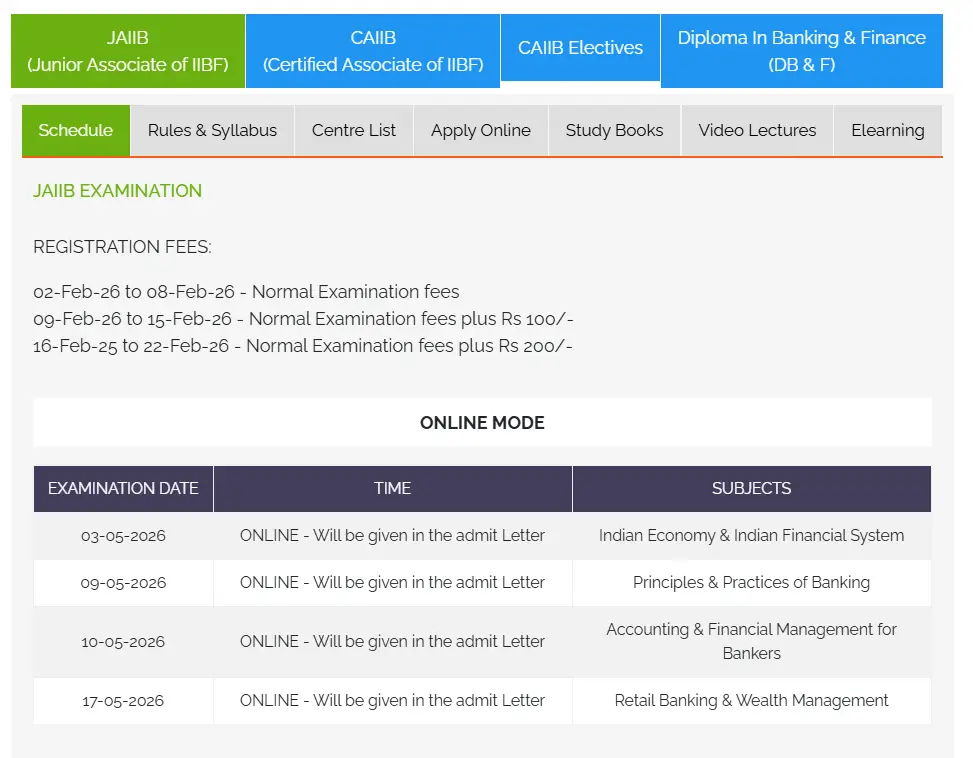
Task: Click the Schedule sub-tab
Action: (x=76, y=131)
